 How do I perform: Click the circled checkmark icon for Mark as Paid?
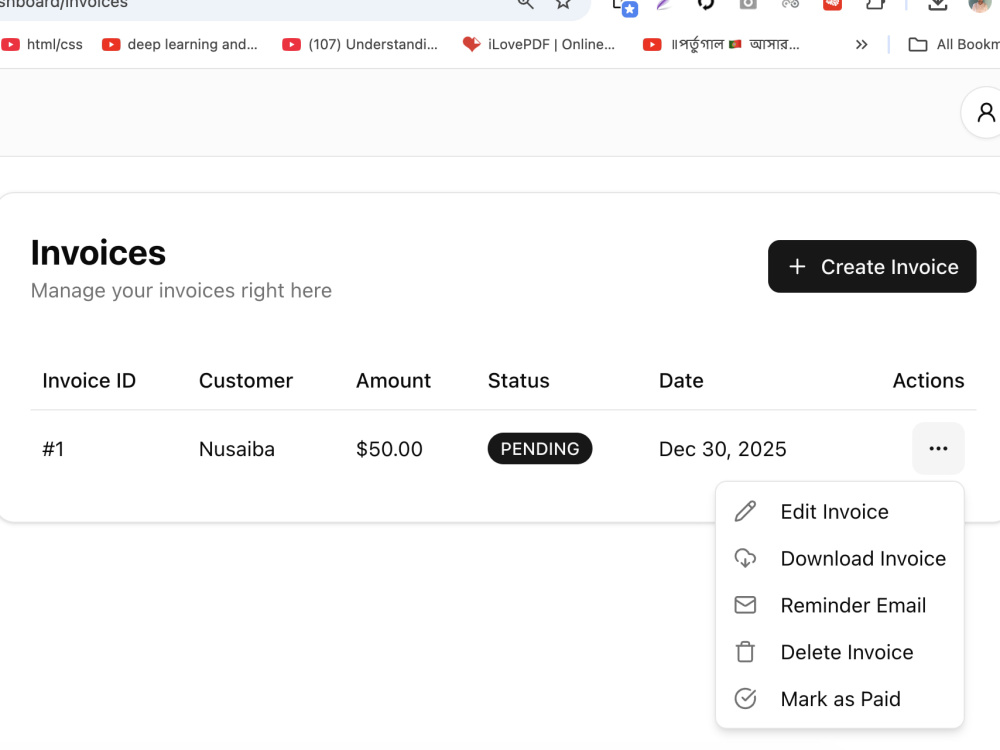coord(745,698)
